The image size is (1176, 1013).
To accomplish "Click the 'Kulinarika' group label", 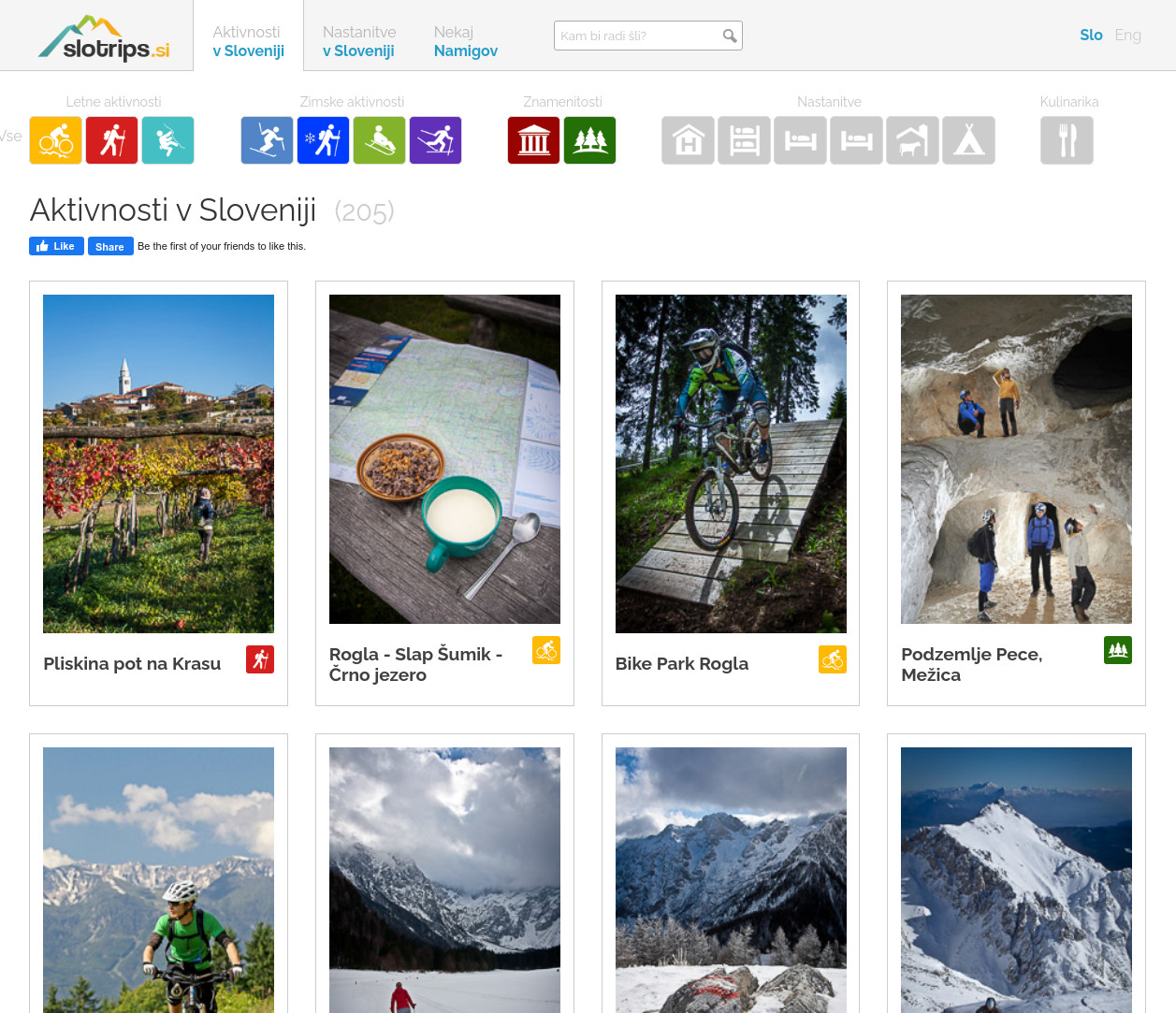I will click(1069, 102).
